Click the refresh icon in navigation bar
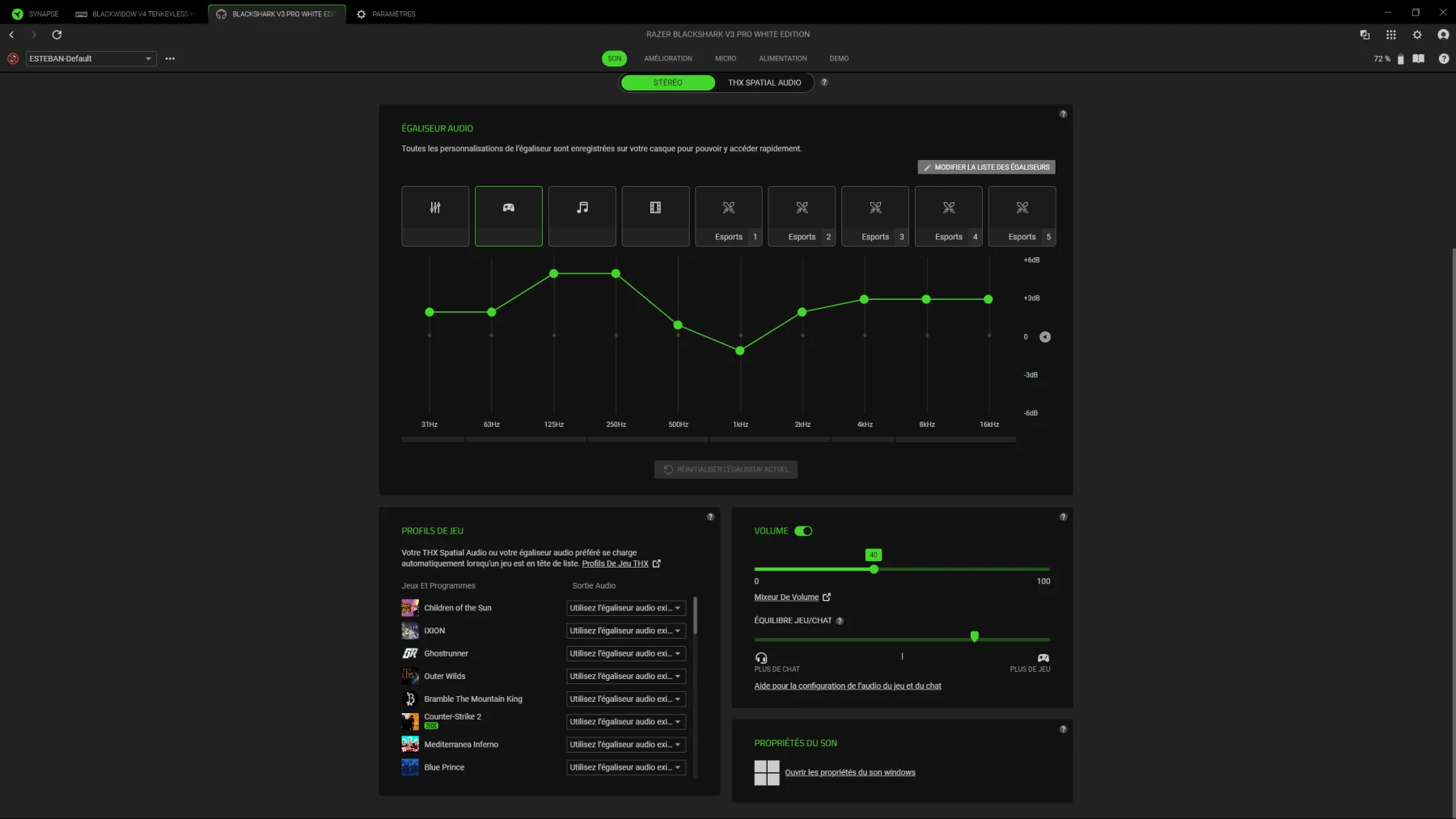This screenshot has height=819, width=1456. click(57, 35)
